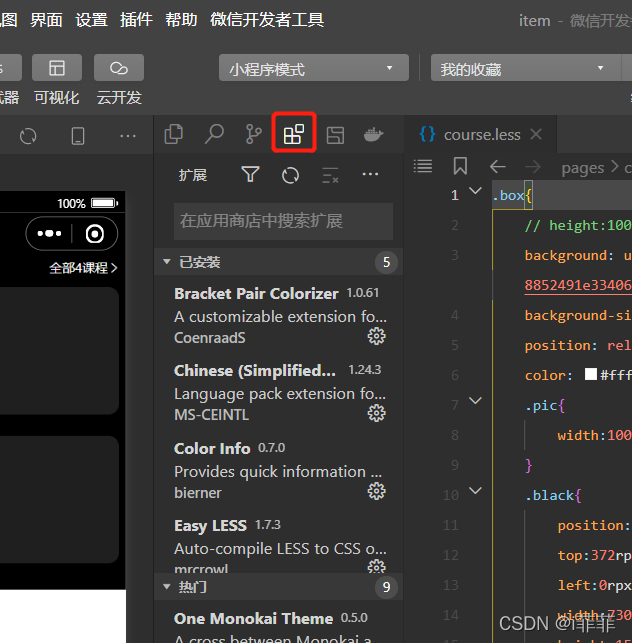
Task: Navigate back with left arrow
Action: pos(497,167)
